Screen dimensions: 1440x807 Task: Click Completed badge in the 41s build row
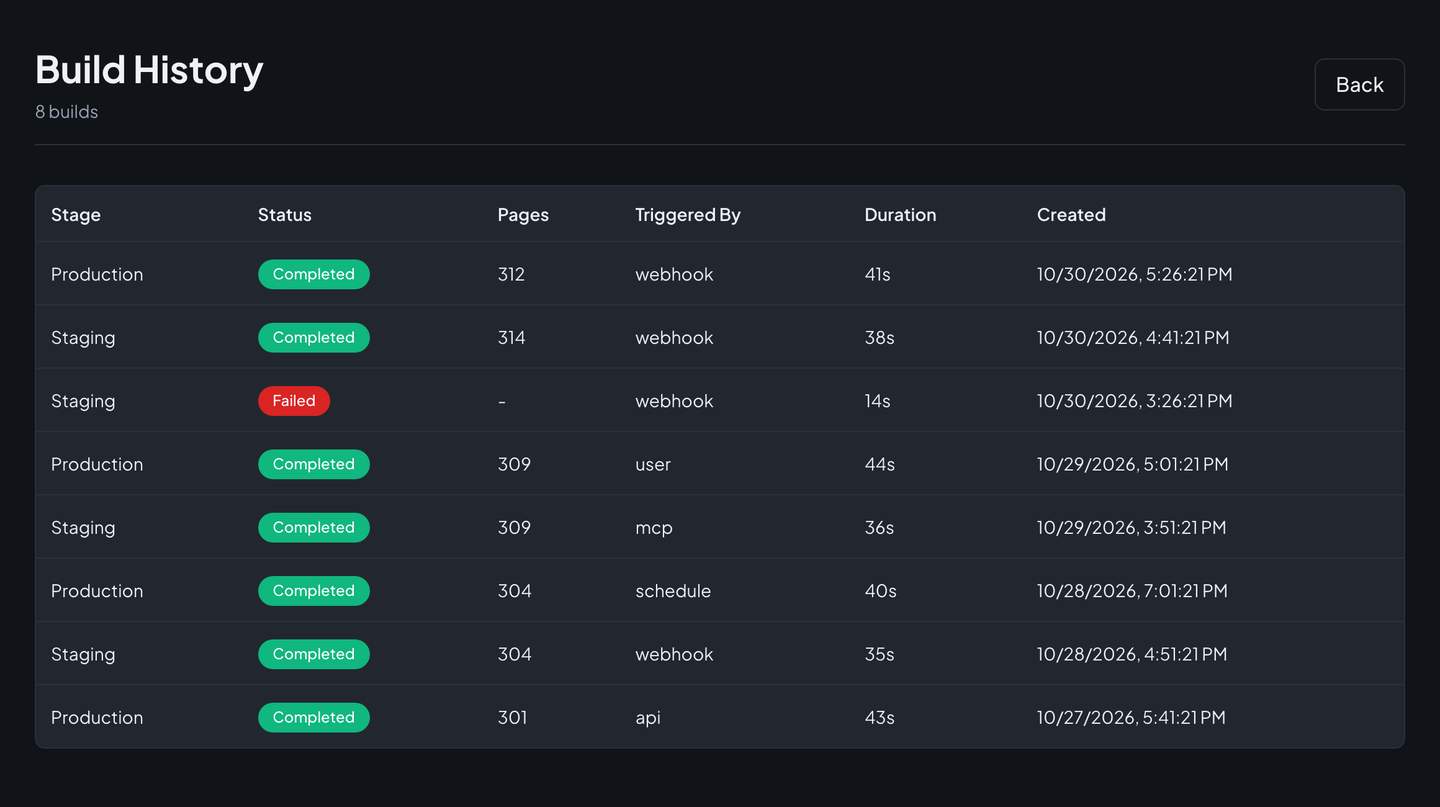[x=314, y=274]
